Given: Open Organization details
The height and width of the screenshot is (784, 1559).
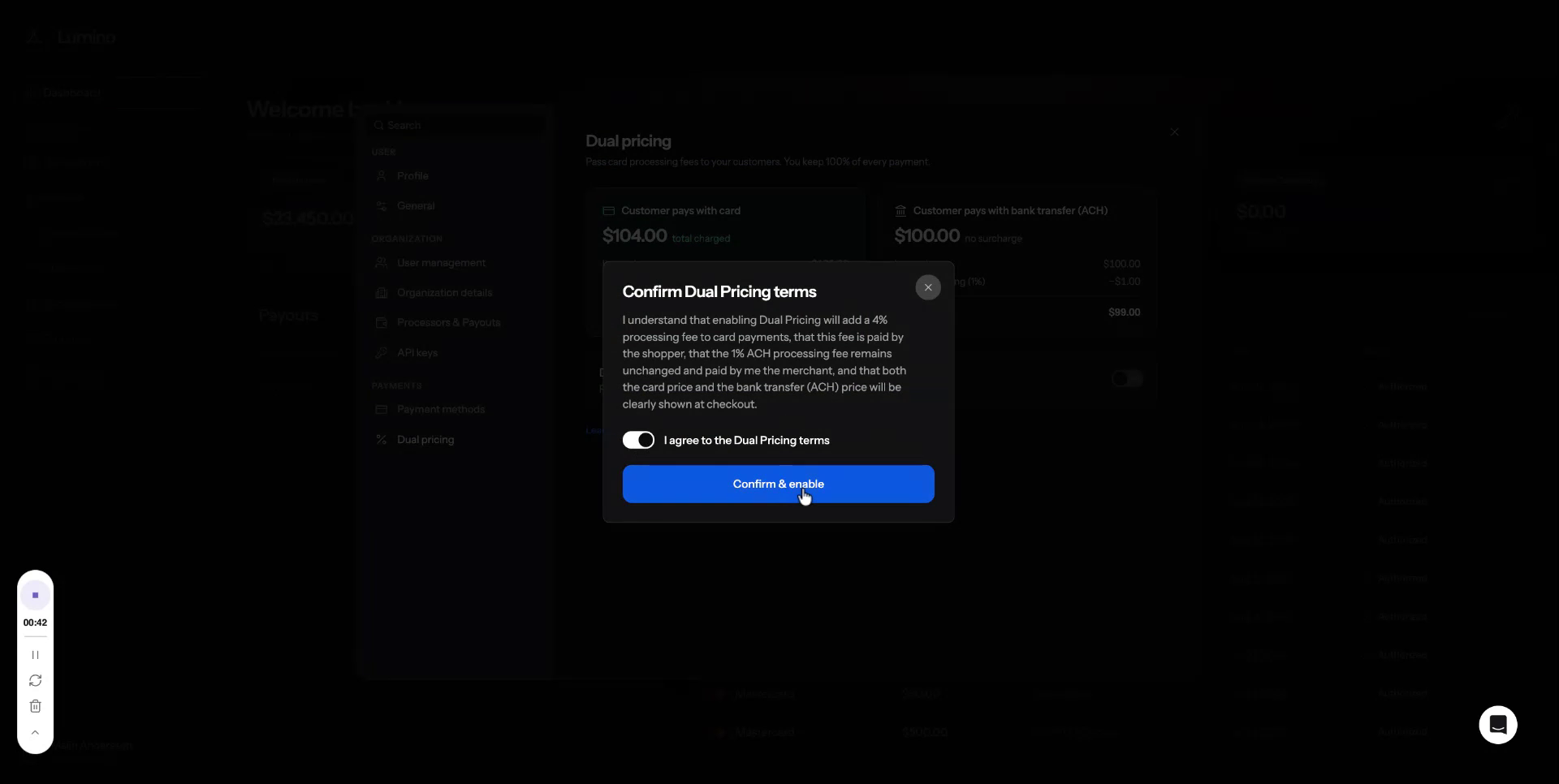Looking at the screenshot, I should pyautogui.click(x=444, y=293).
